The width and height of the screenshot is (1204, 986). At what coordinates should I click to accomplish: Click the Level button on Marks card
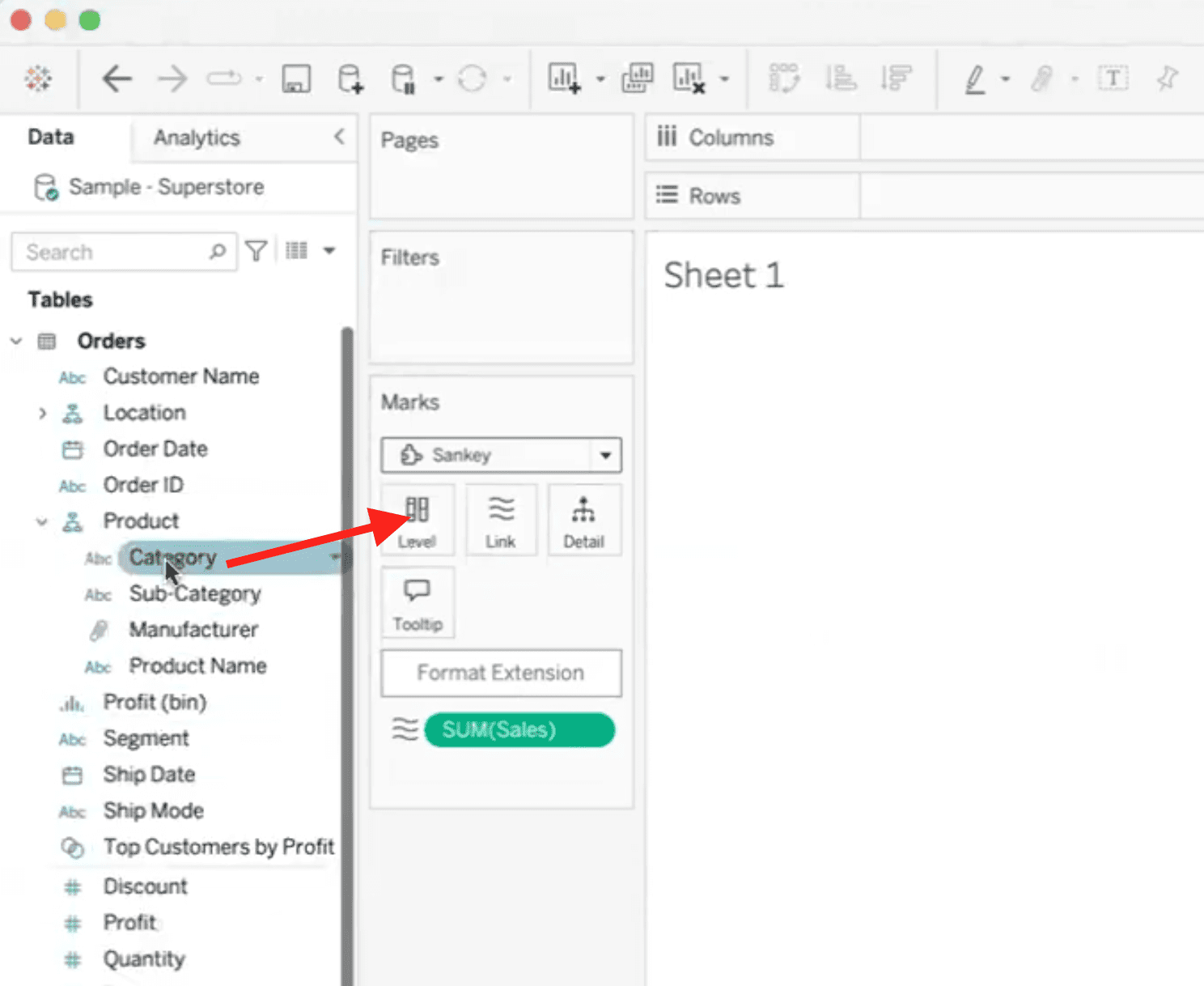point(418,520)
